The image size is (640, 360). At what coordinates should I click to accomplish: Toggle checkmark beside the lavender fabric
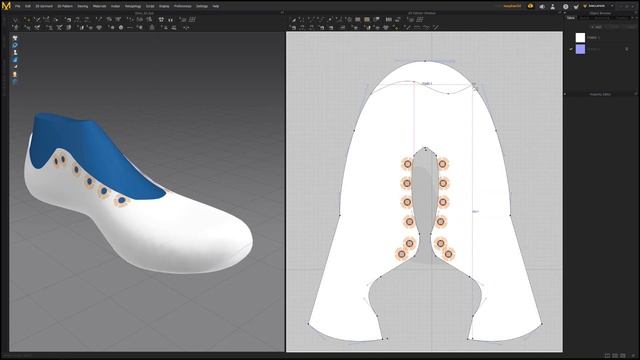coord(571,49)
